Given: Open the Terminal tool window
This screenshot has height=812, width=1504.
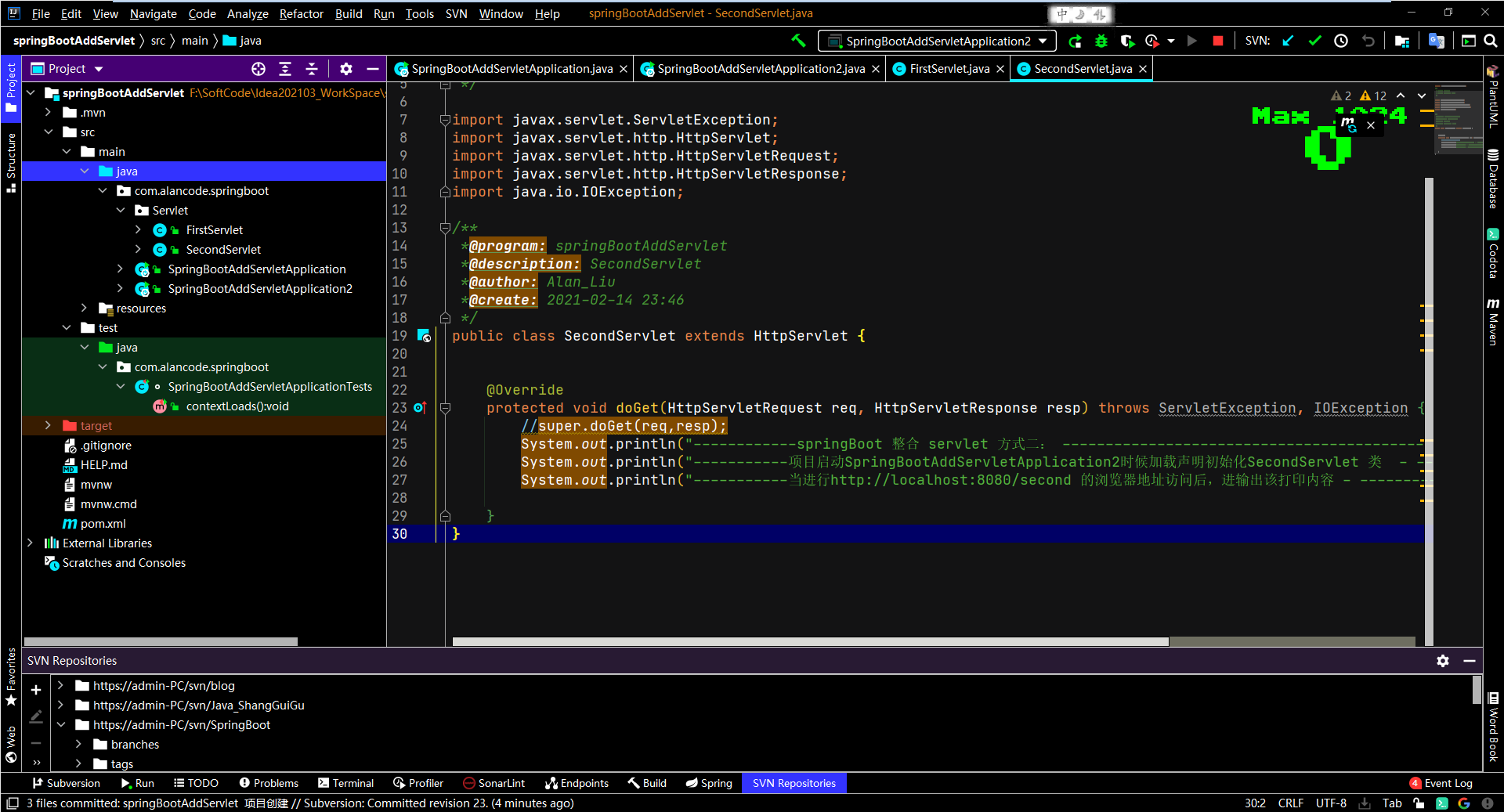Looking at the screenshot, I should click(x=345, y=783).
